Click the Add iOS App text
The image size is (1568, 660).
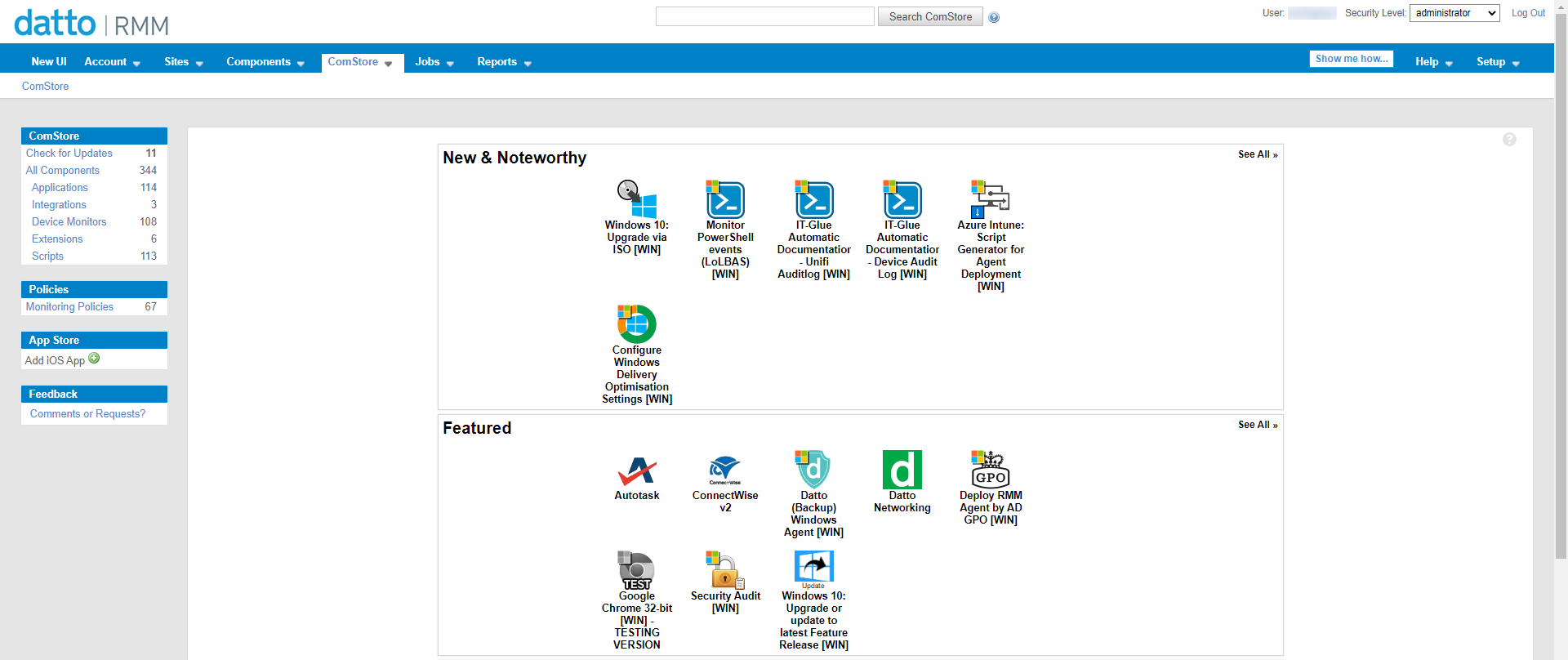click(x=55, y=360)
